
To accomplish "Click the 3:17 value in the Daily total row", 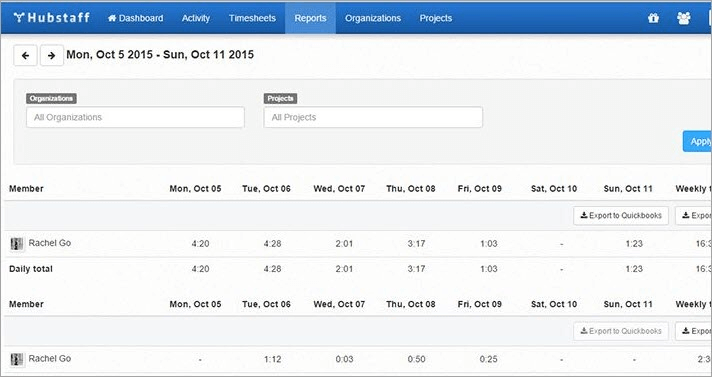I will (416, 269).
